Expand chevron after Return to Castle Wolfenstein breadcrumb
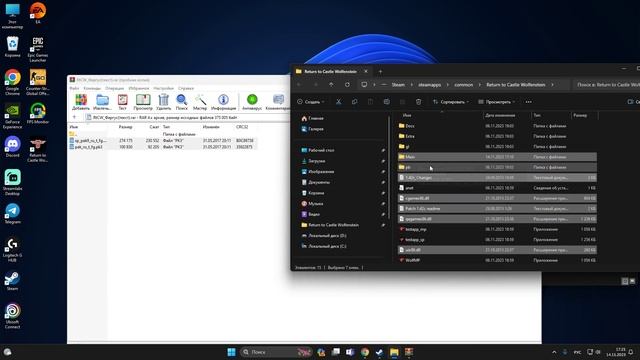This screenshot has height=360, width=640. pyautogui.click(x=552, y=85)
